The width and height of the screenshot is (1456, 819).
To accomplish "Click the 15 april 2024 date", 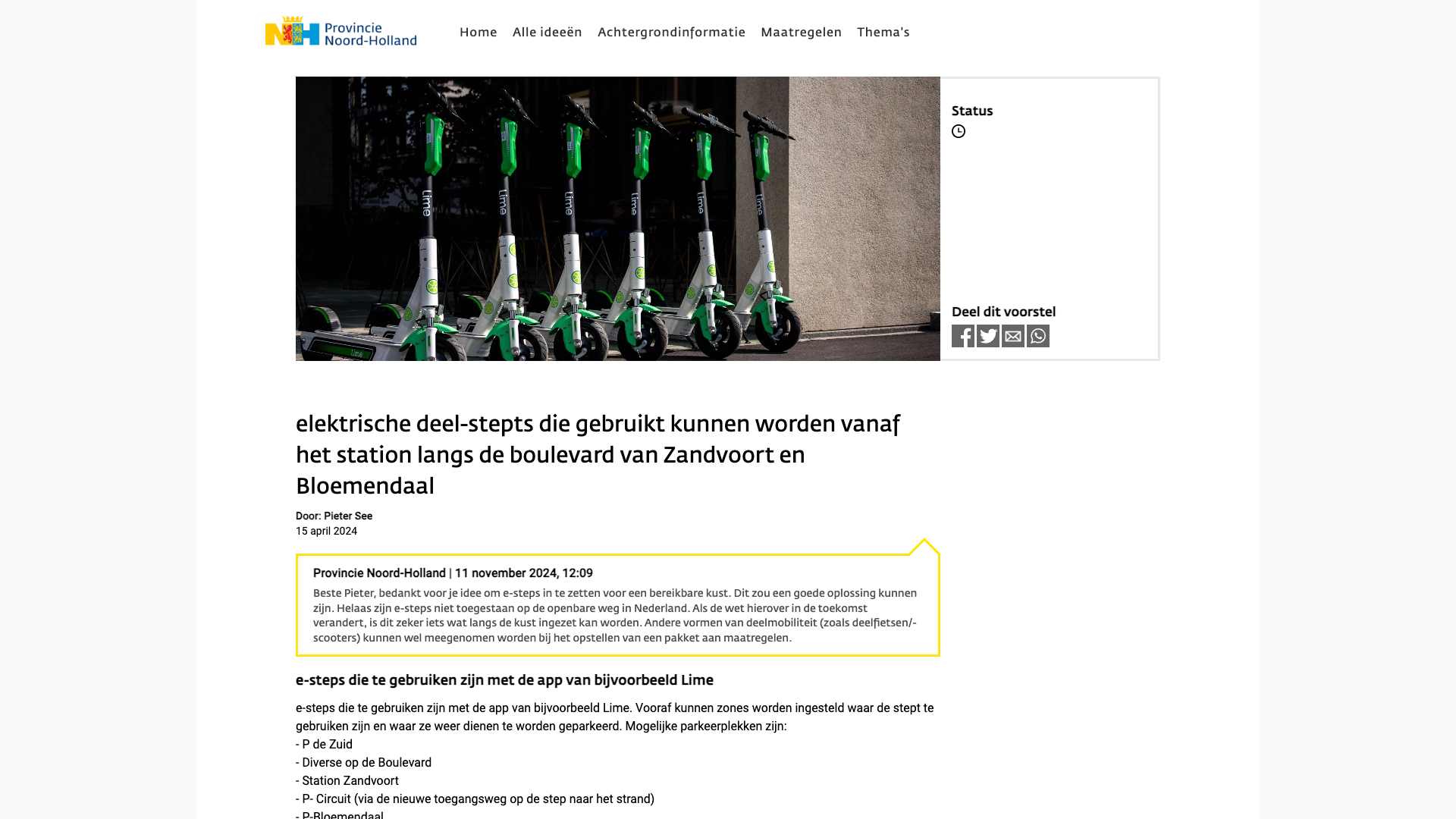I will (x=326, y=531).
